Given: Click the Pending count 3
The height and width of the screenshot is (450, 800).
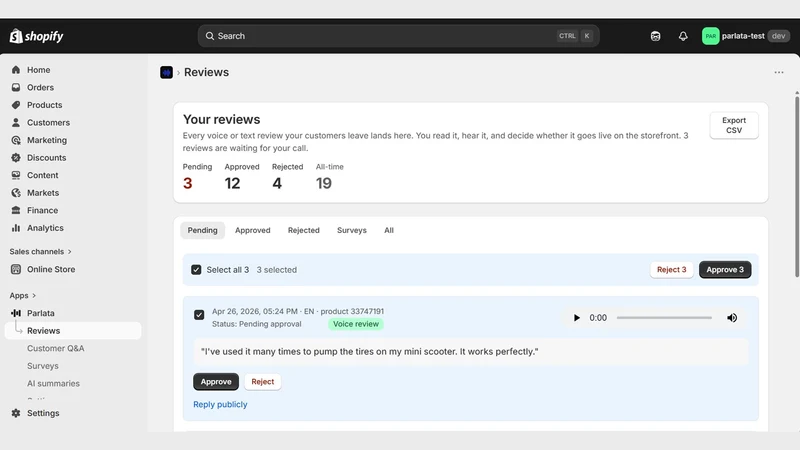Looking at the screenshot, I should click(x=188, y=183).
